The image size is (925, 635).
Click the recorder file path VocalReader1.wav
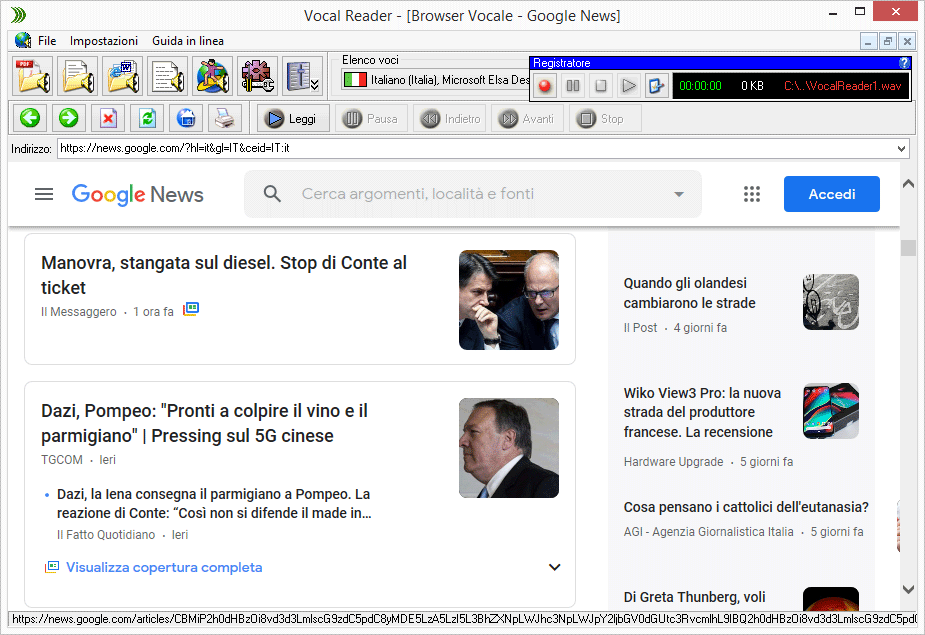[842, 86]
